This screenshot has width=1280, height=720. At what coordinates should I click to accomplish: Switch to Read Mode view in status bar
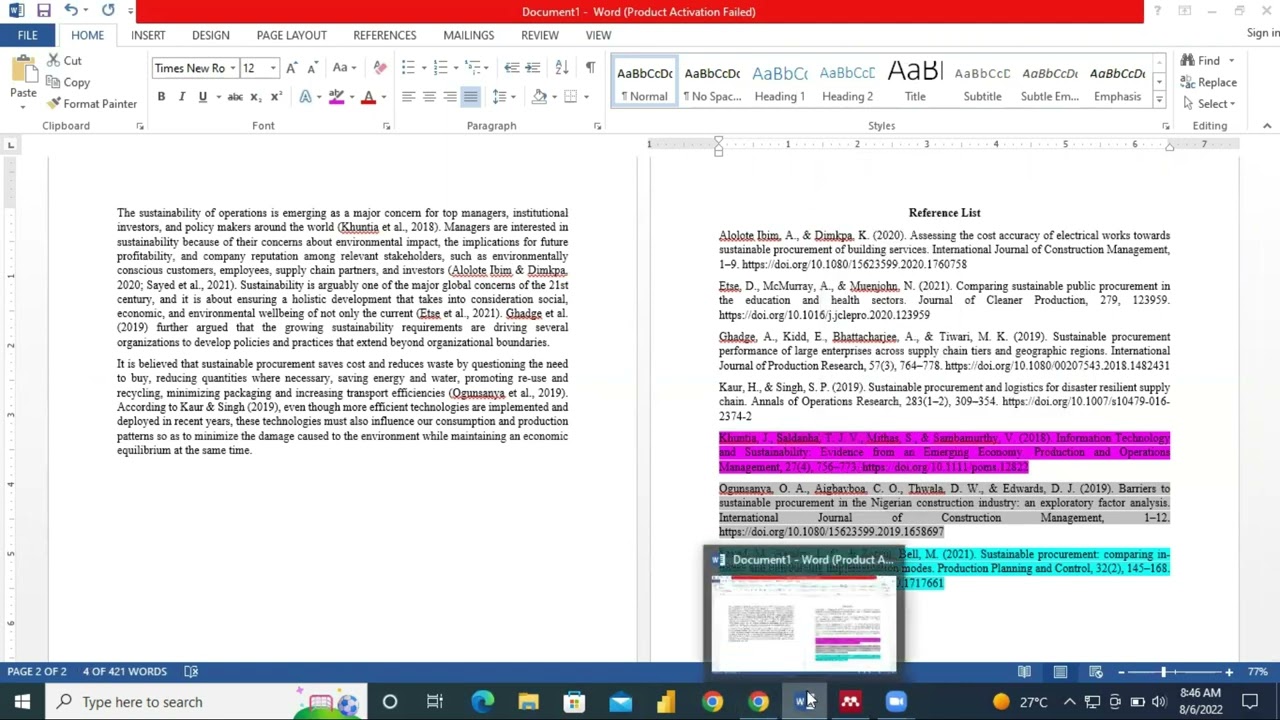(x=1024, y=672)
